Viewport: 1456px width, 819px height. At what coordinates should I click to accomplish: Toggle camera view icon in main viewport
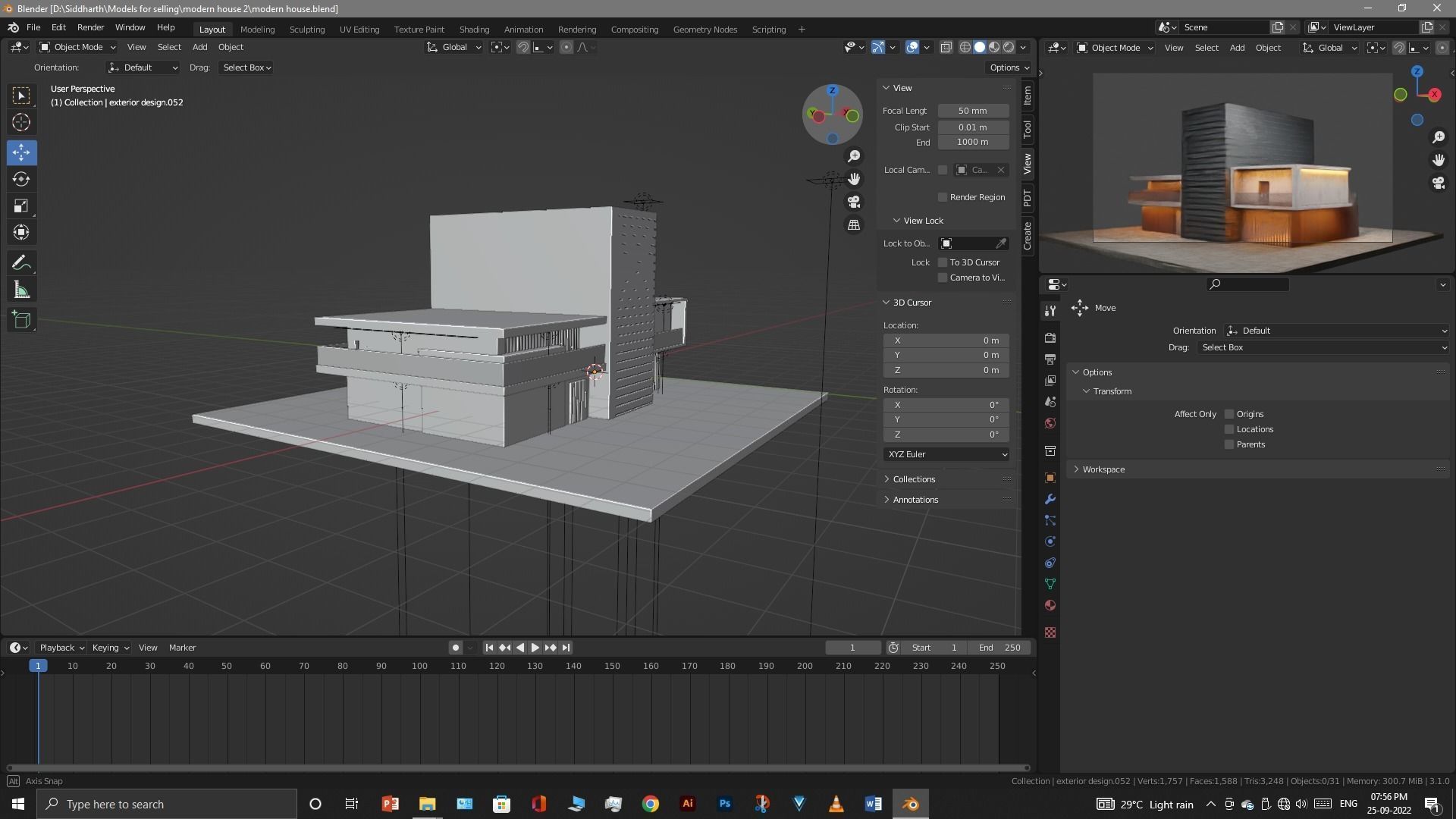[x=854, y=202]
